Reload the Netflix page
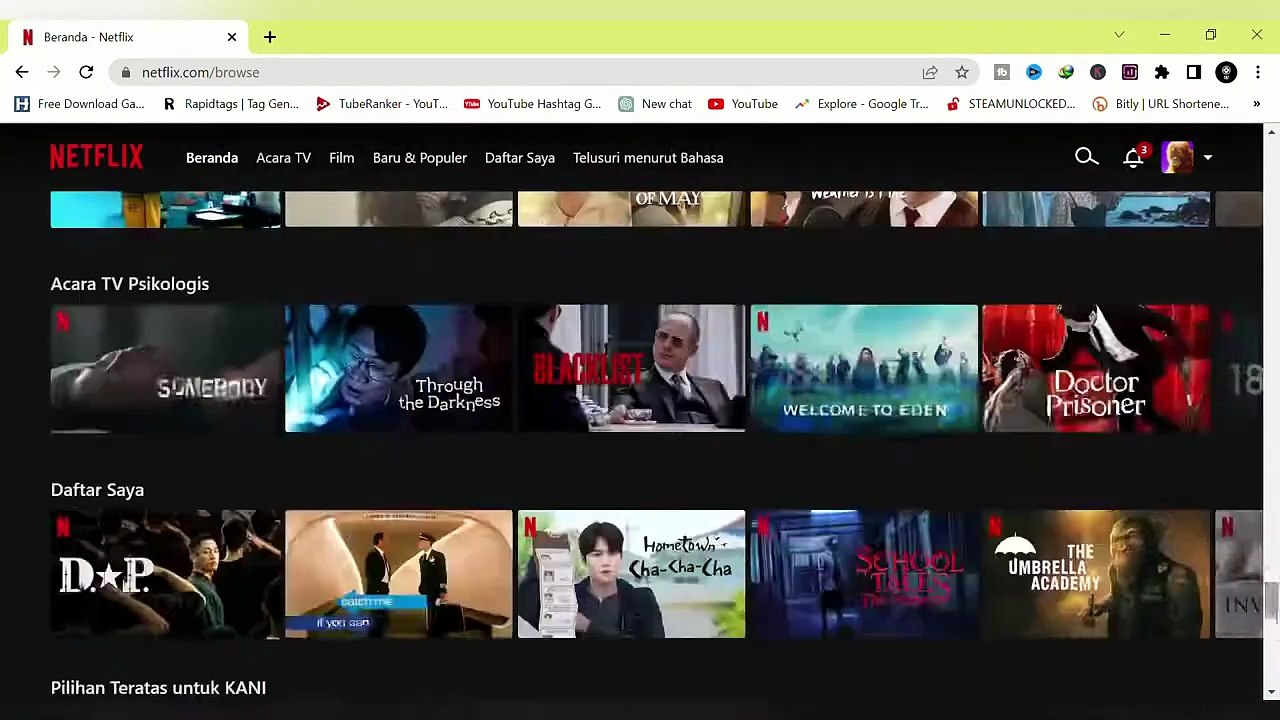The height and width of the screenshot is (720, 1280). coord(86,72)
